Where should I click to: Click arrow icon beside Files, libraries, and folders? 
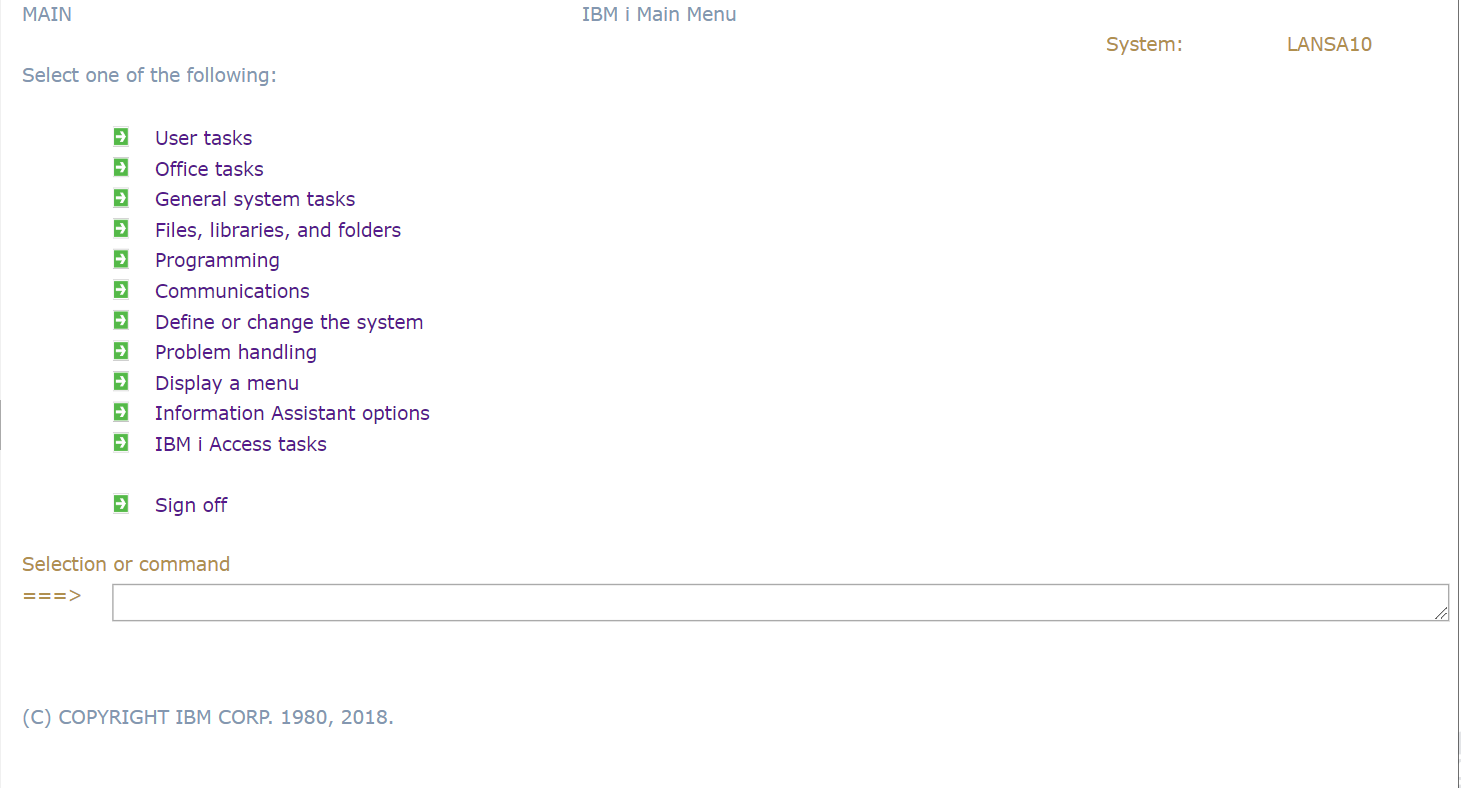click(x=121, y=229)
